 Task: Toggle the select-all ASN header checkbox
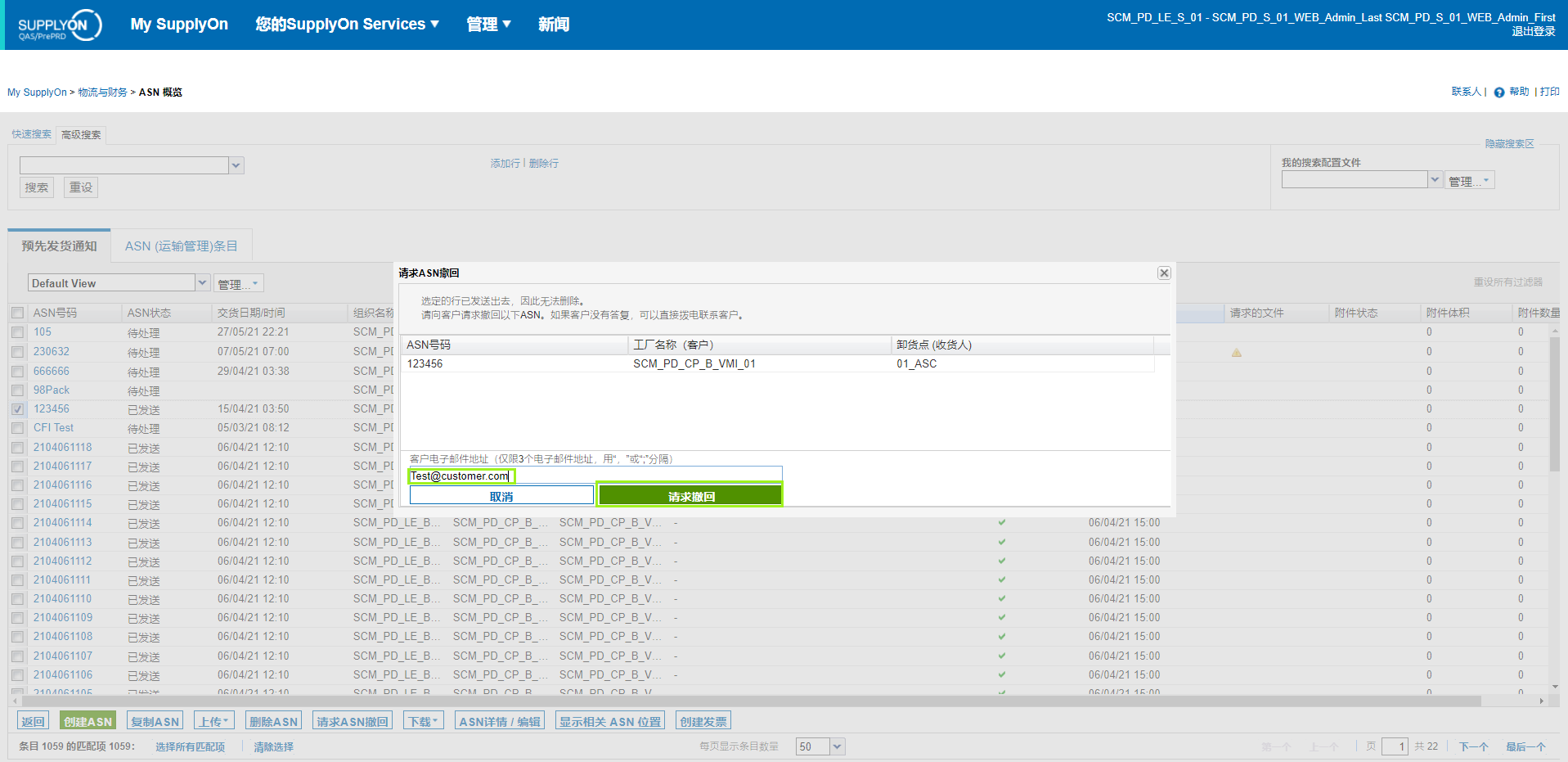[17, 313]
